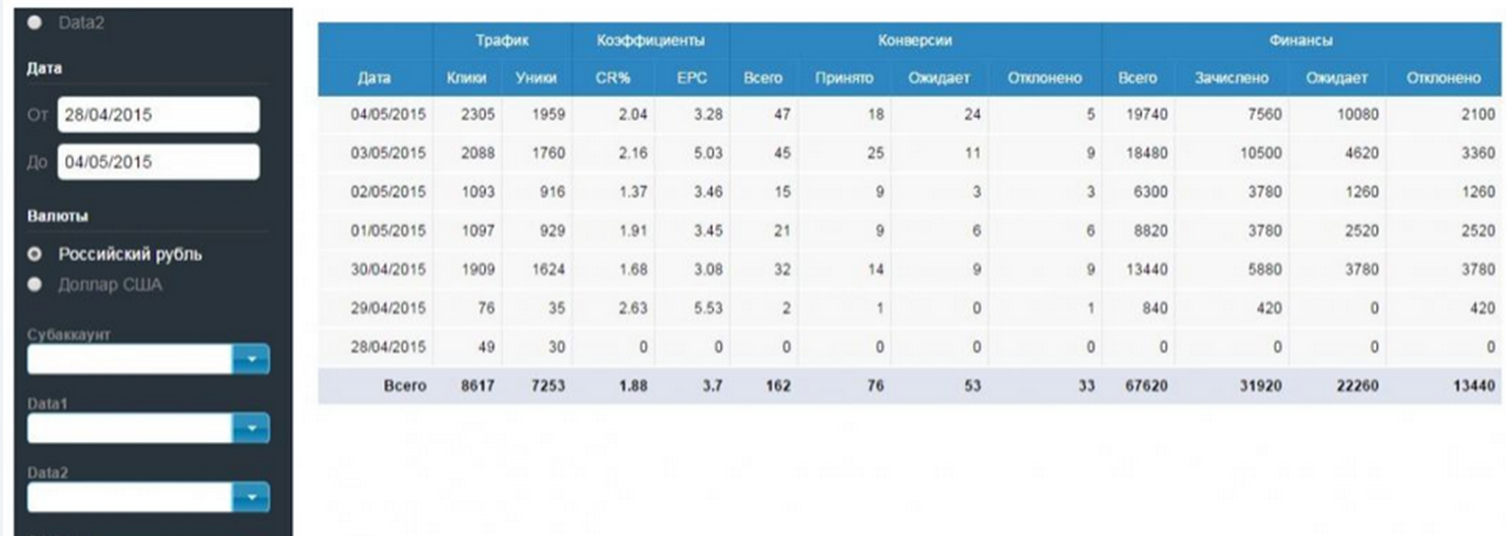Click the Трафик group header

point(502,41)
